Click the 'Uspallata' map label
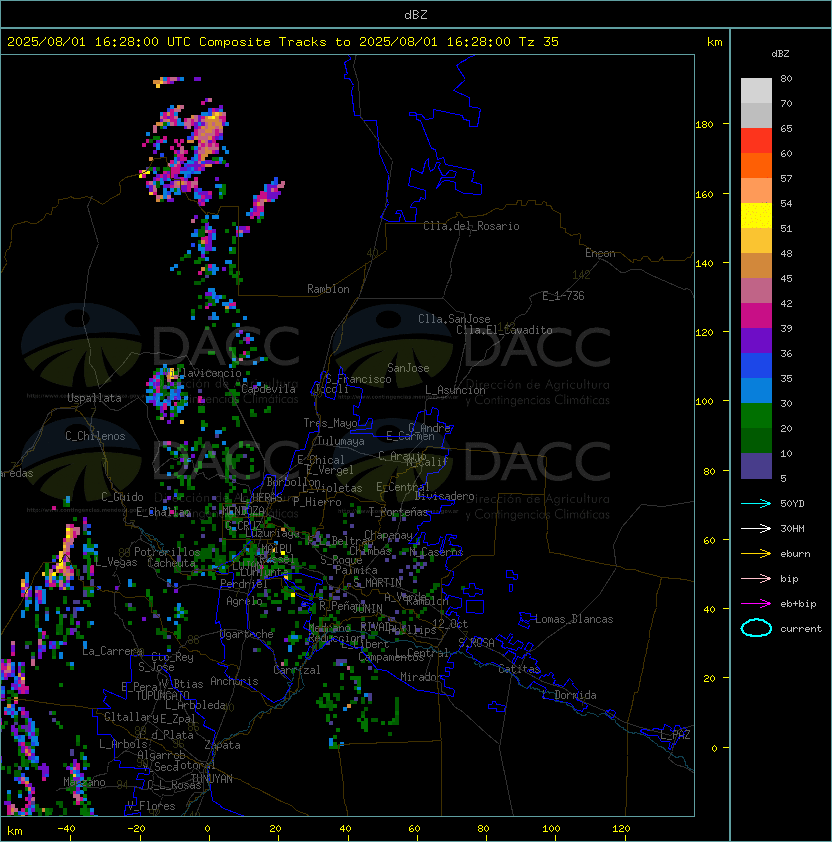The width and height of the screenshot is (832, 842). [94, 398]
